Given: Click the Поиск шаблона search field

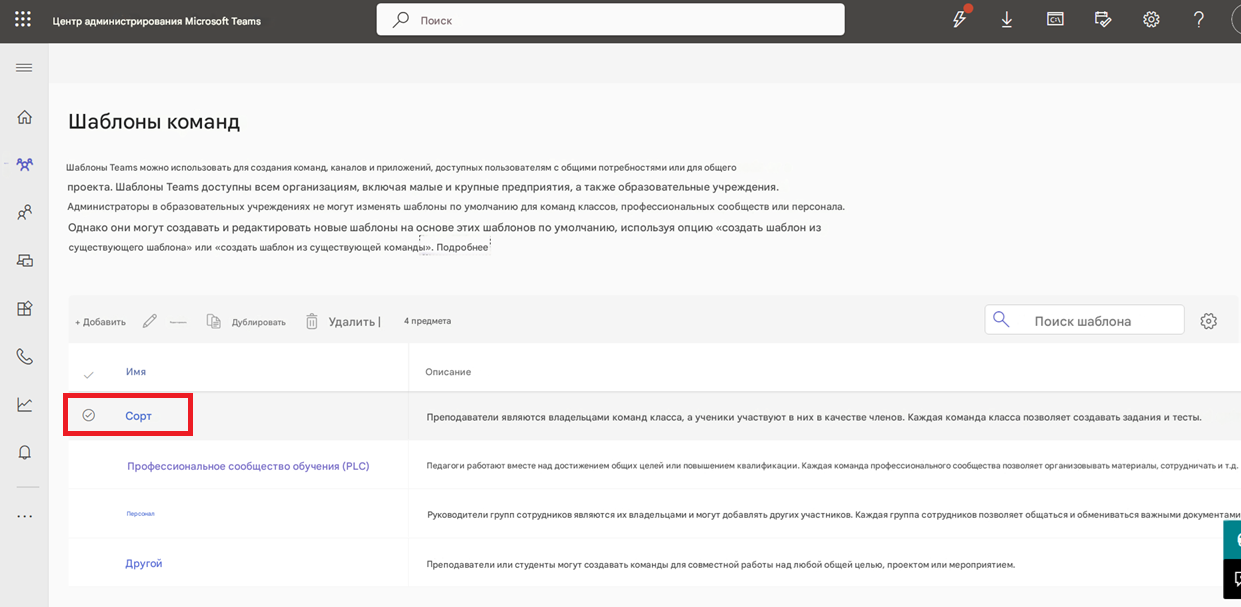Looking at the screenshot, I should pyautogui.click(x=1084, y=320).
